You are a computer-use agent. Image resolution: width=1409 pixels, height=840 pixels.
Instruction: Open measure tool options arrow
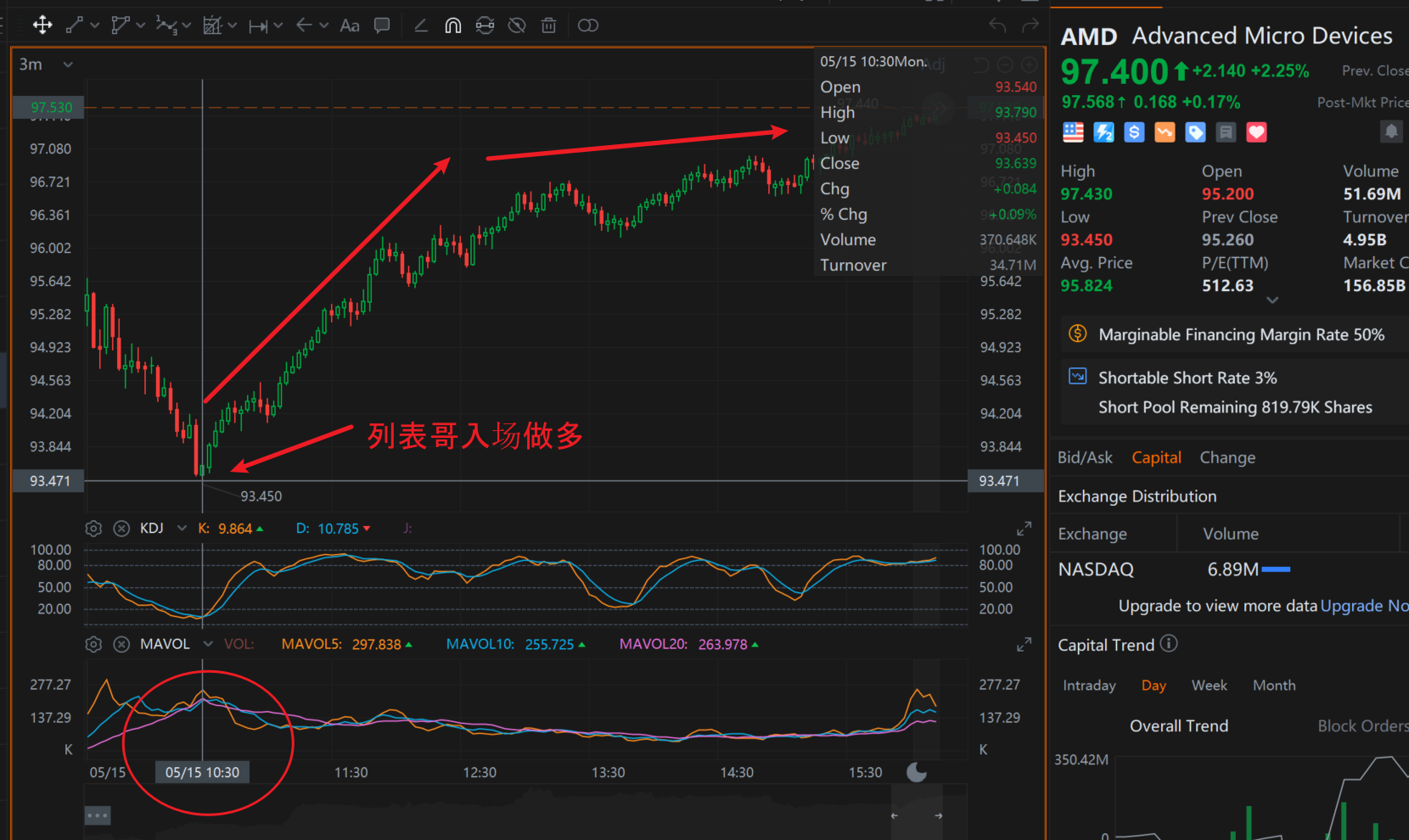click(x=278, y=25)
